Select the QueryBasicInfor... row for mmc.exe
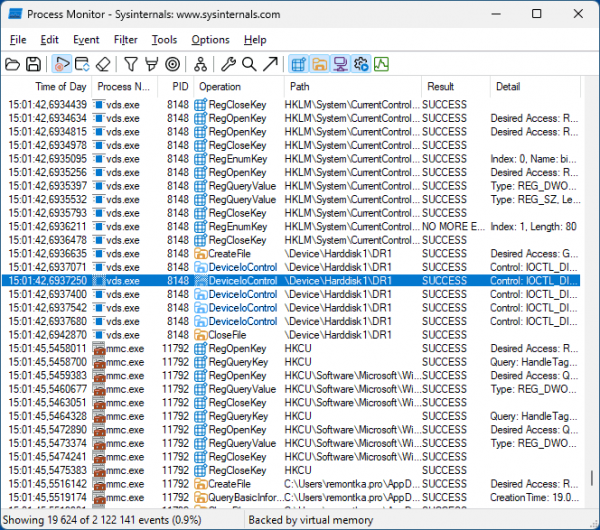Screen dimensions: 600x530 click(x=291, y=497)
